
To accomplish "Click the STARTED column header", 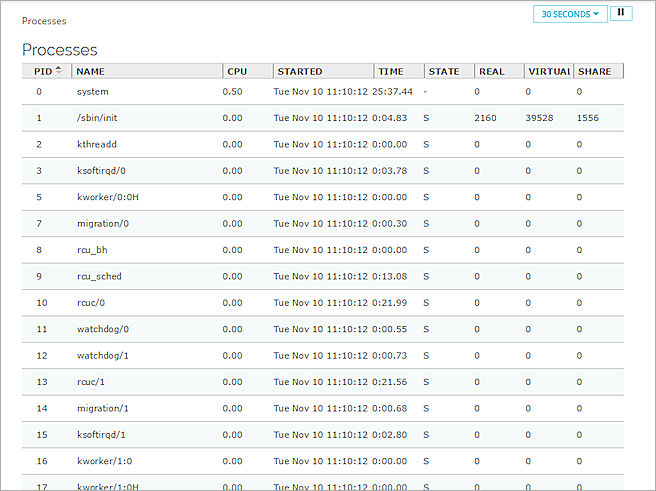I will [300, 72].
